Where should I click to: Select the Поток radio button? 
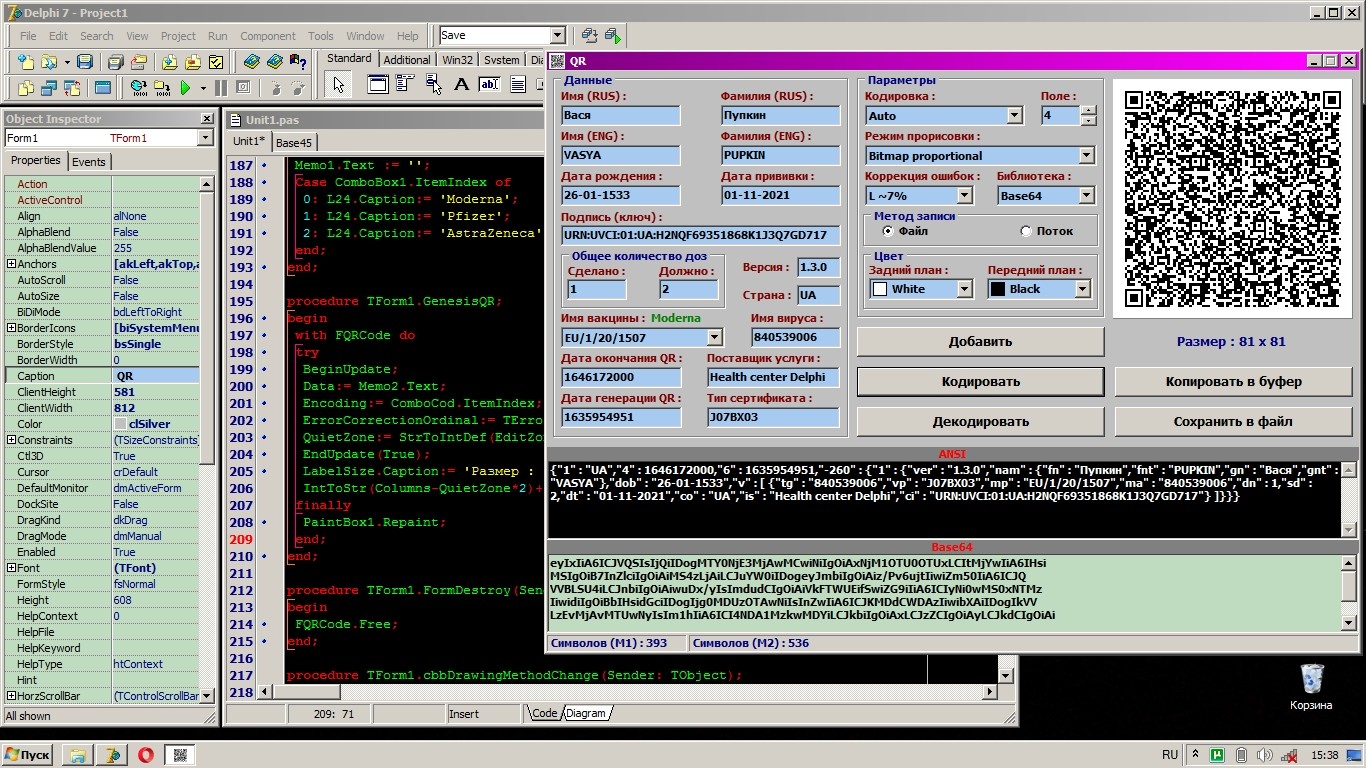(x=1026, y=231)
